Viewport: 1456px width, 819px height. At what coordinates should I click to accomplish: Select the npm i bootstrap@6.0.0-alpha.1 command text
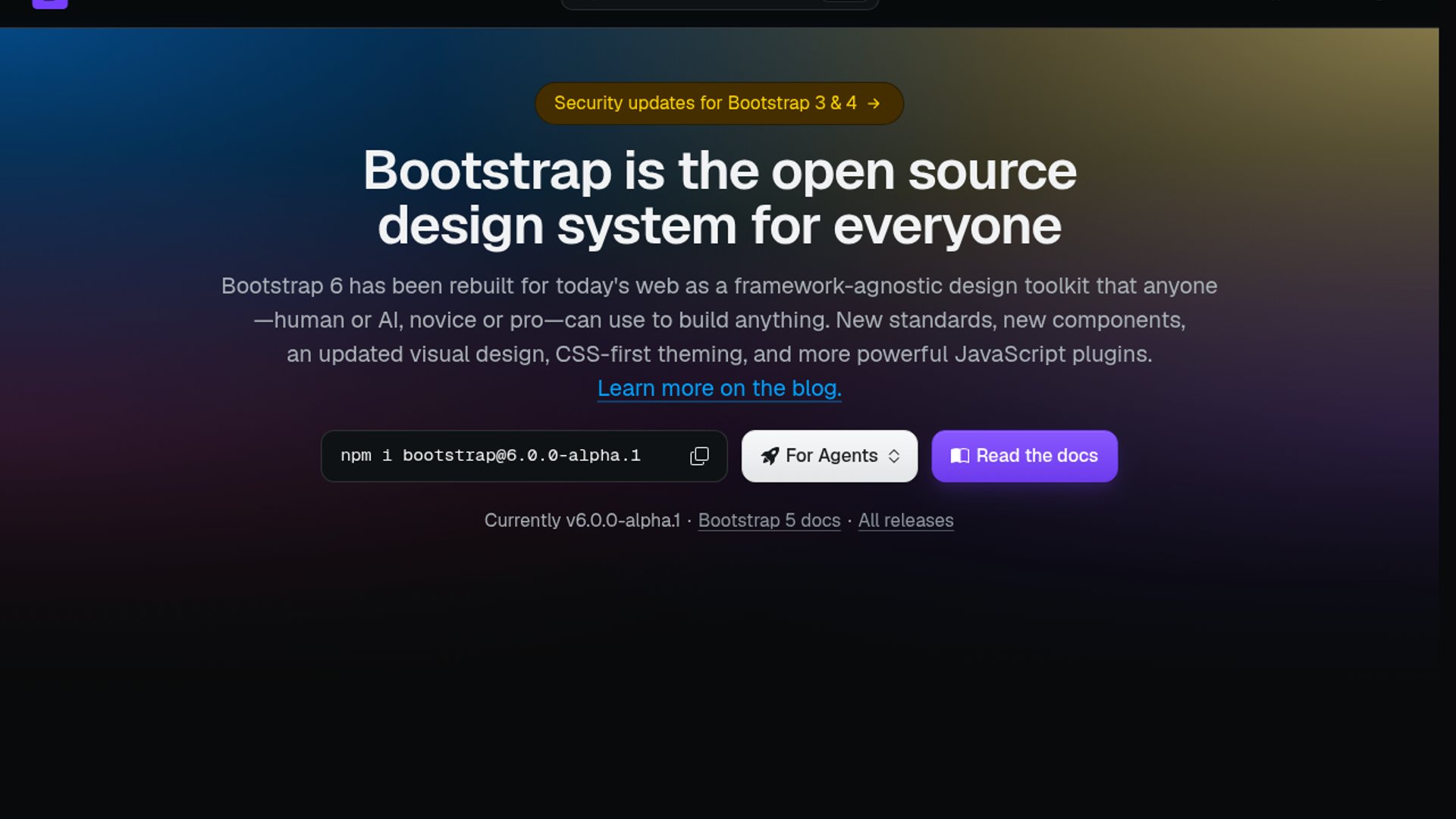point(491,456)
